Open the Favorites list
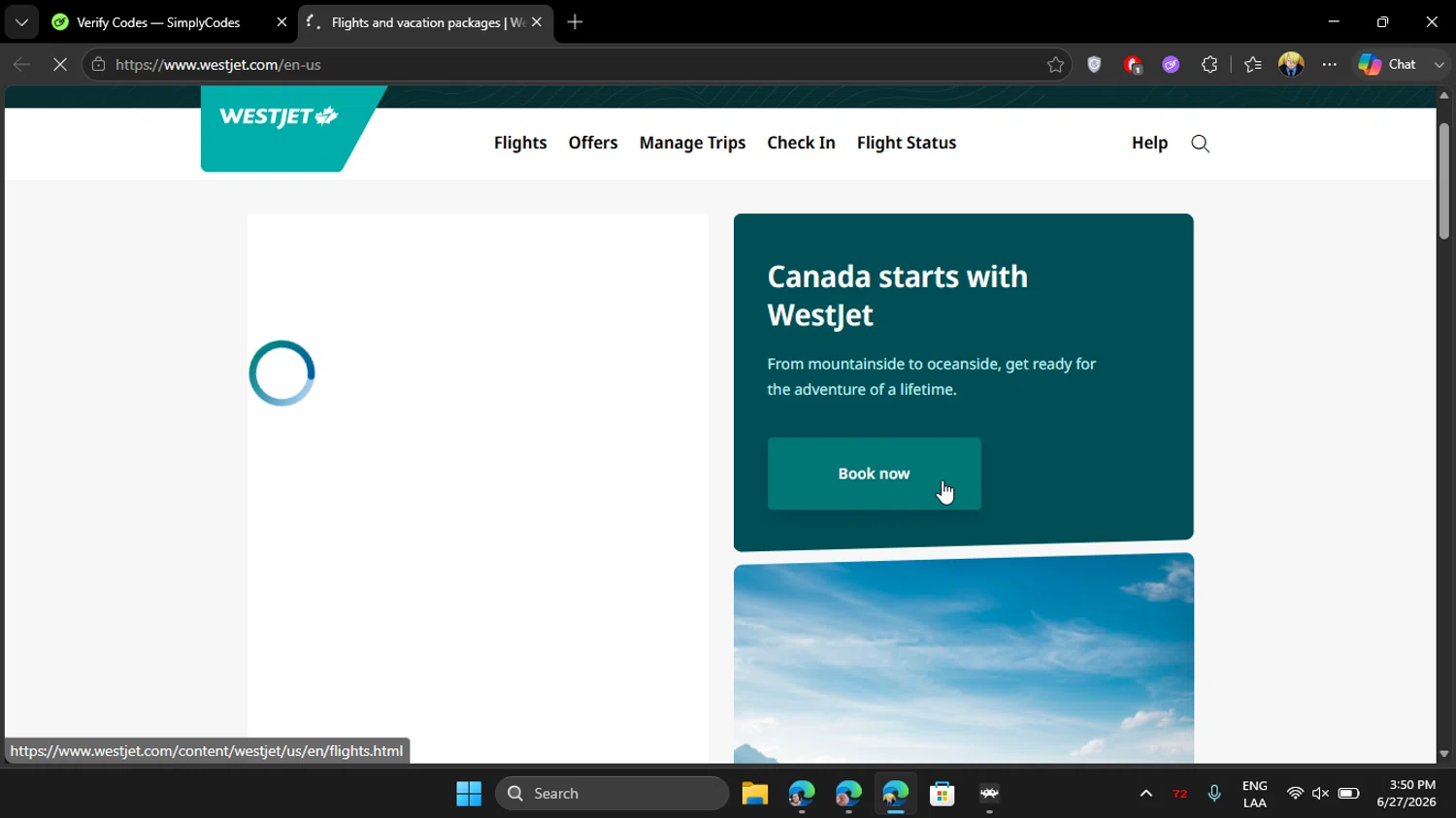 [x=1252, y=65]
